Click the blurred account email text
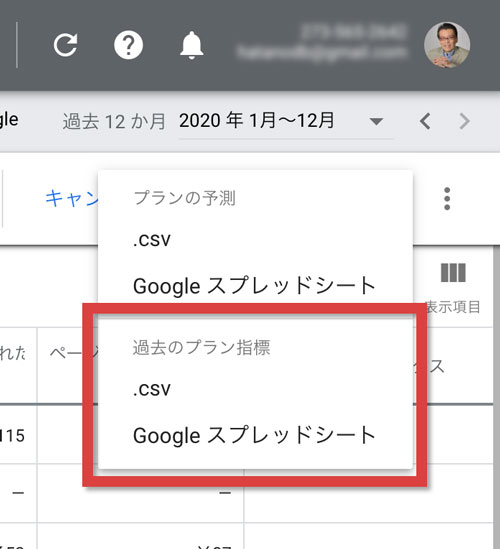The height and width of the screenshot is (549, 500). 321,53
